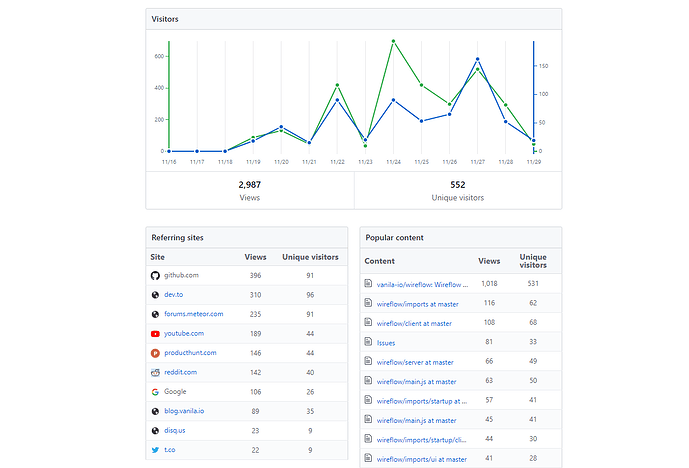Click file icon beside wireflow/client at master
Screen dimensions: 689x468
368,322
